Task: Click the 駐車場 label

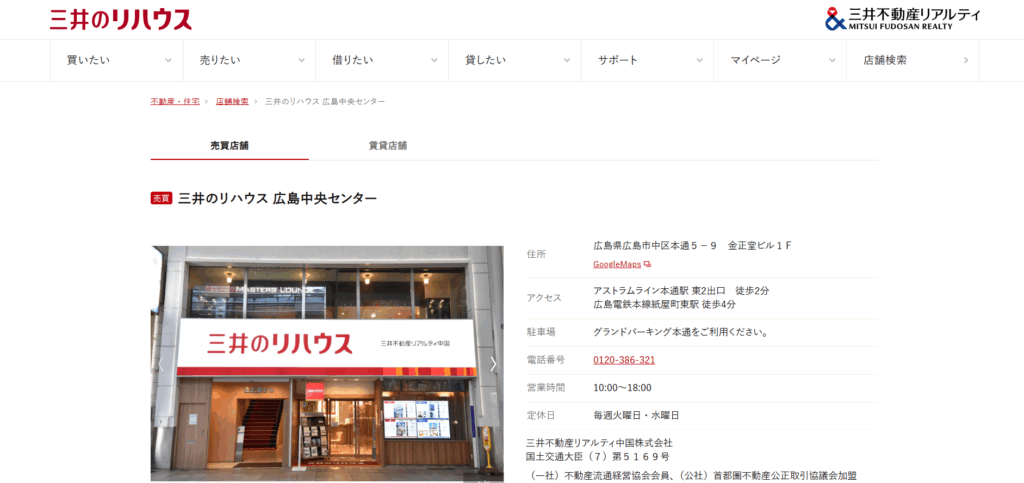Action: 541,332
